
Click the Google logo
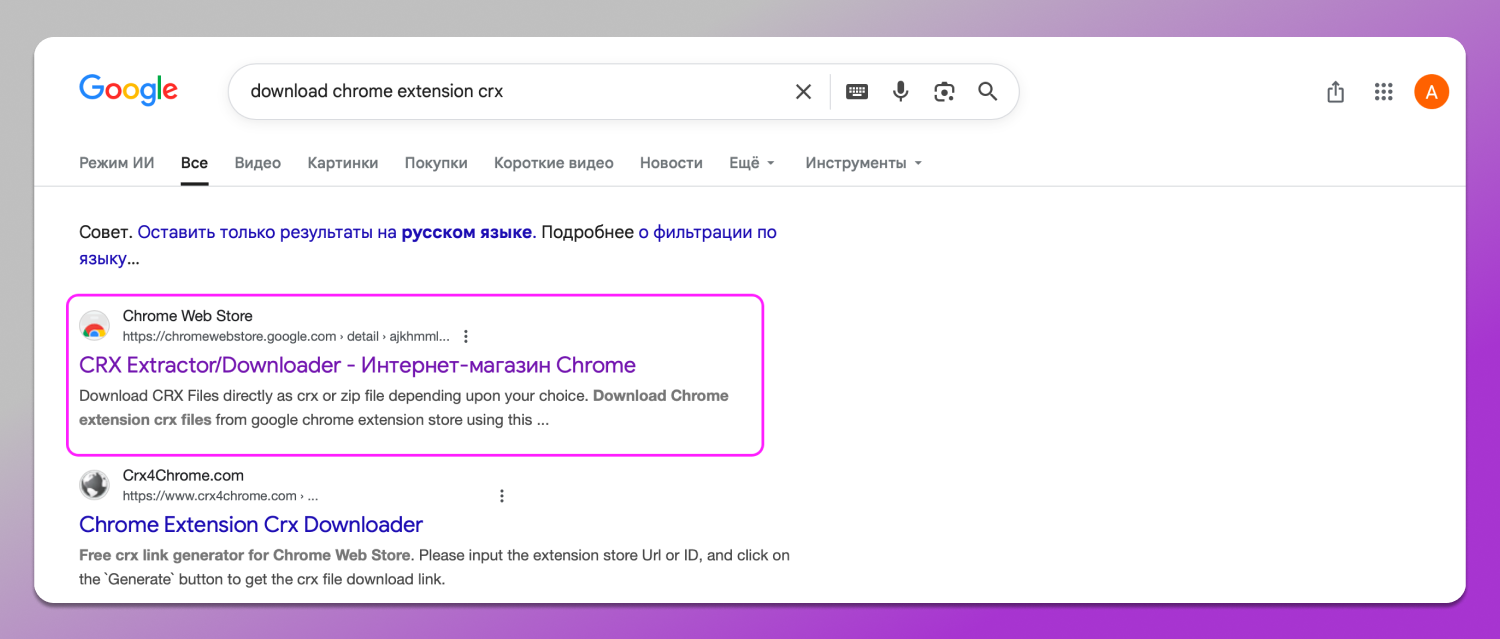point(128,90)
